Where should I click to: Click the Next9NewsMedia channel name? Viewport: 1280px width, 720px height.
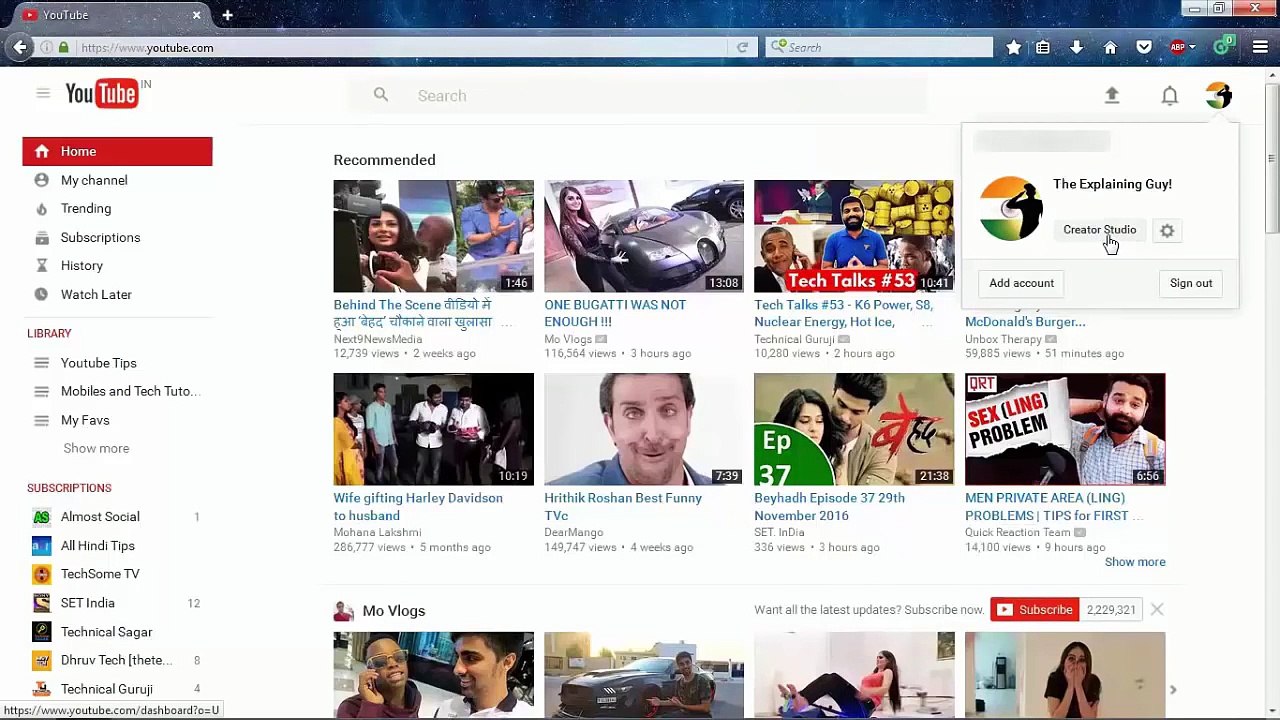coord(378,339)
